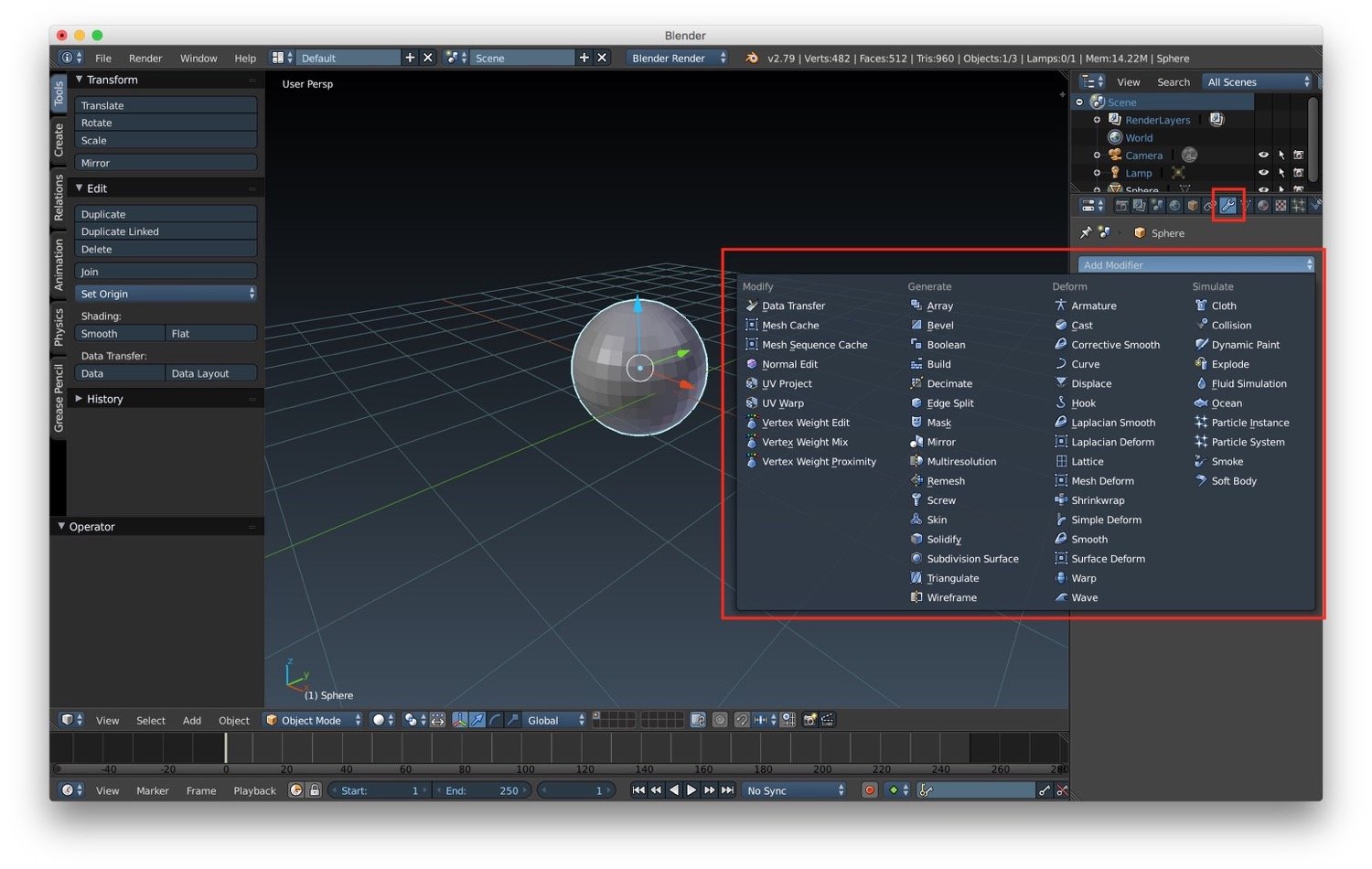Click the Duplicate Linked button
1372x869 pixels.
[166, 231]
